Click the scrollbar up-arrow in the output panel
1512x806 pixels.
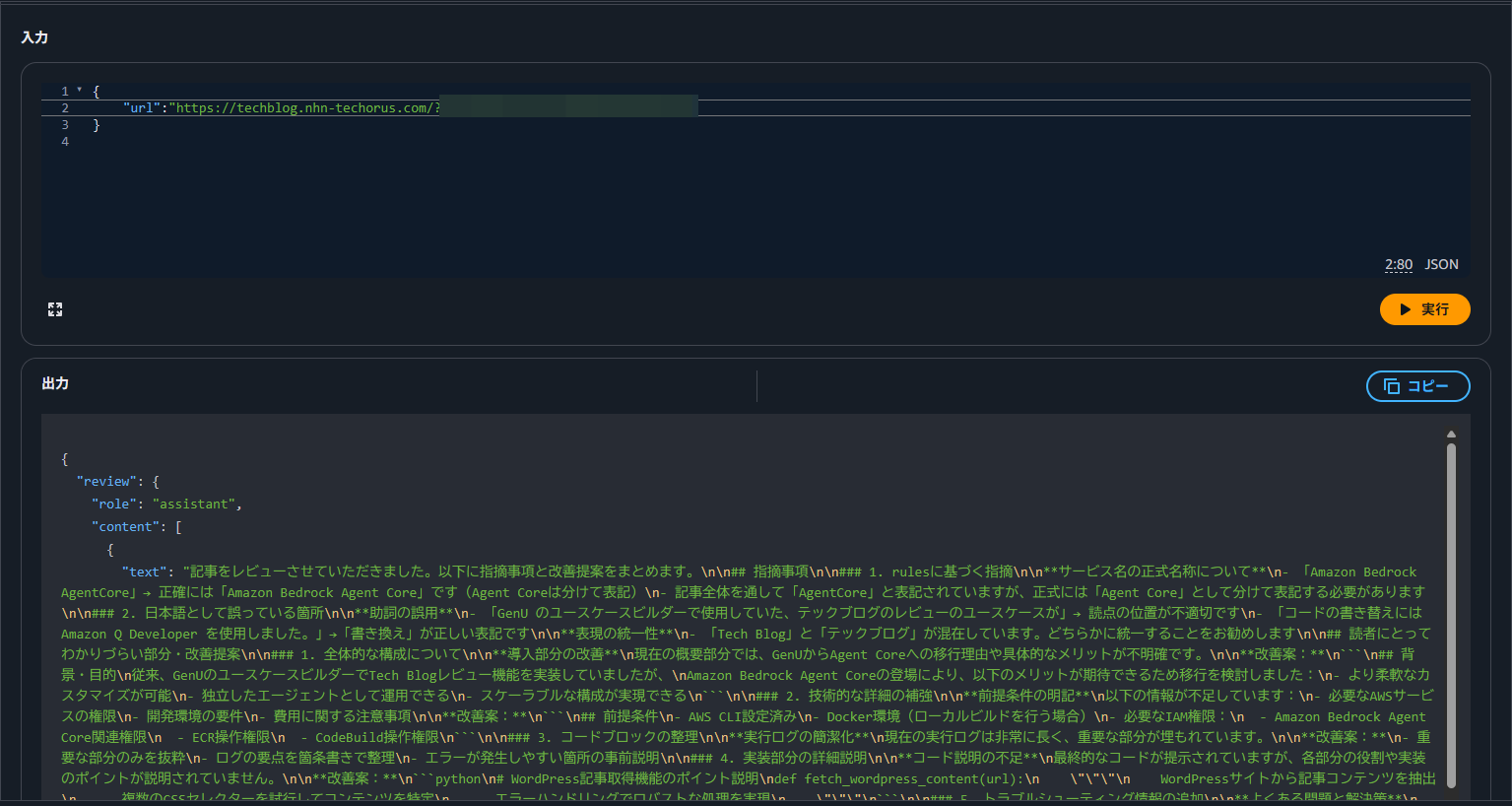point(1451,434)
